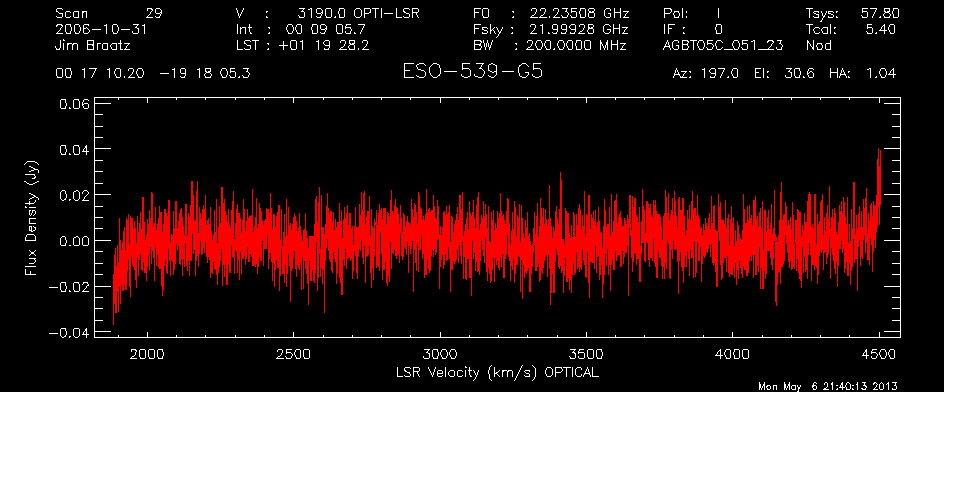Viewport: 962px width, 490px height.
Task: Click the -0.02 y-axis tick label
Action: [69, 287]
